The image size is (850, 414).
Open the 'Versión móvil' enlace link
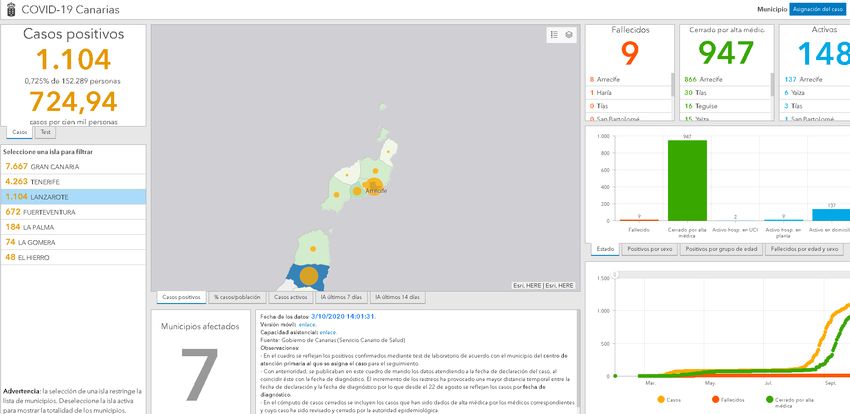click(306, 324)
